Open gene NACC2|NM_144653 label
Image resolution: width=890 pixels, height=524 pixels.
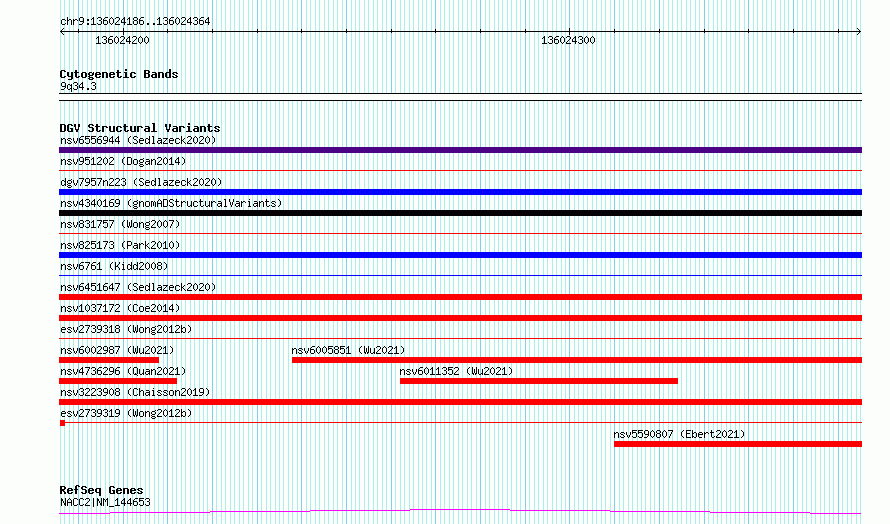coord(106,502)
